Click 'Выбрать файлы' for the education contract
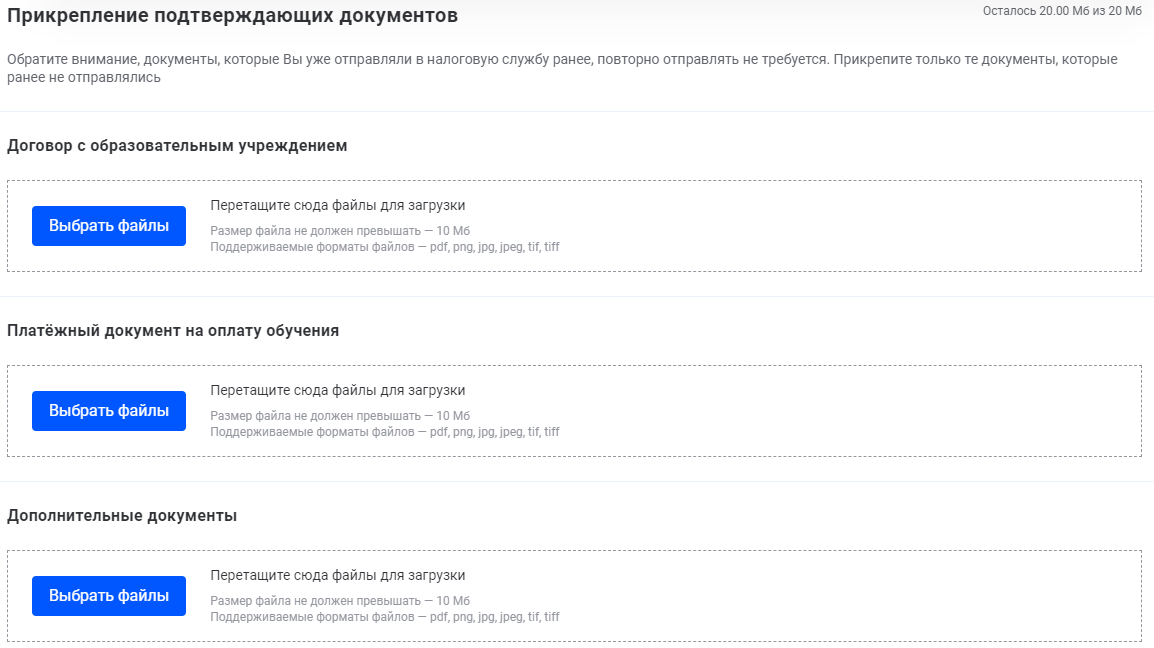1154x648 pixels. pos(109,226)
